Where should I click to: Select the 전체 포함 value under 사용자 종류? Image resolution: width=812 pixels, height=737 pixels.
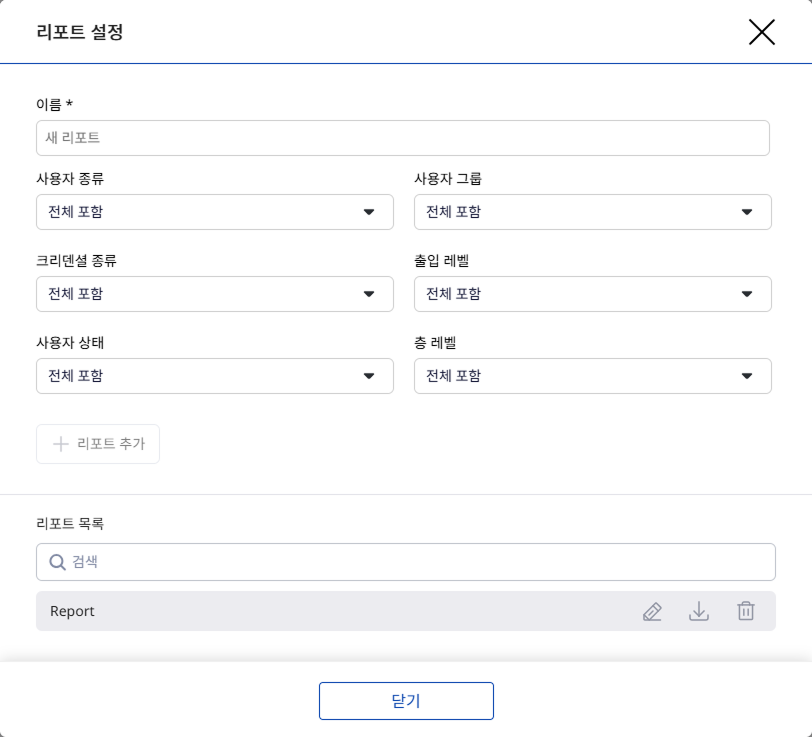pos(76,212)
